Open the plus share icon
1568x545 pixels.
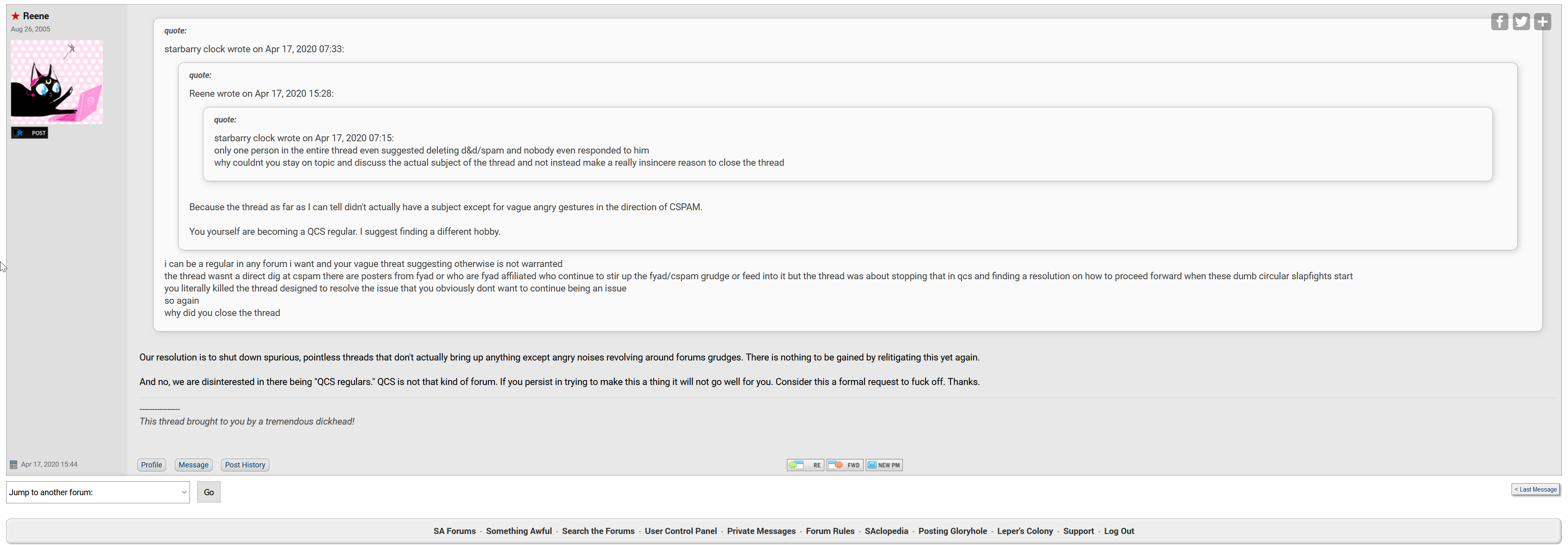point(1542,22)
